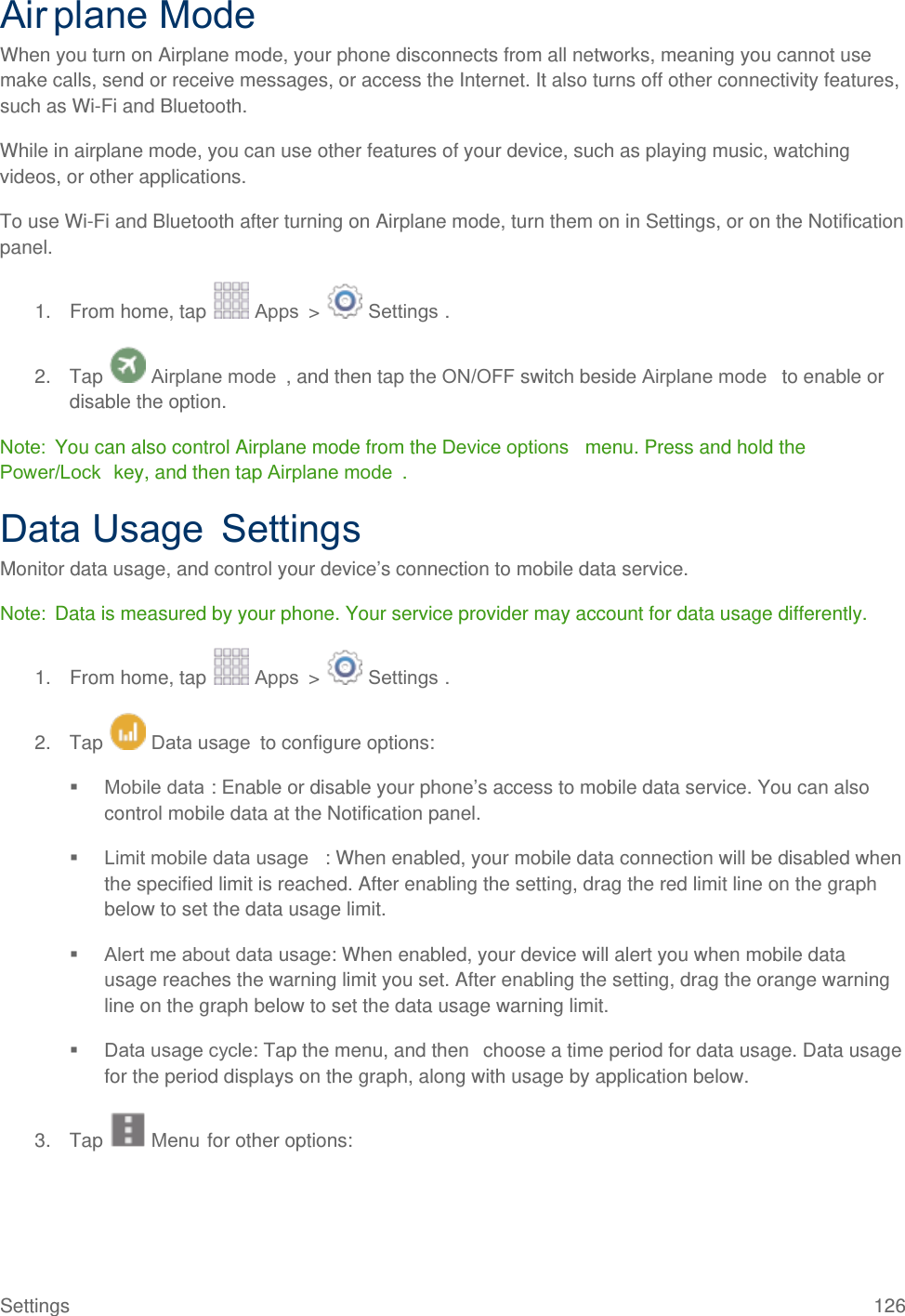The height and width of the screenshot is (1316, 905).
Task: Click the Apps grid icon under Data Usage
Action: click(x=230, y=667)
